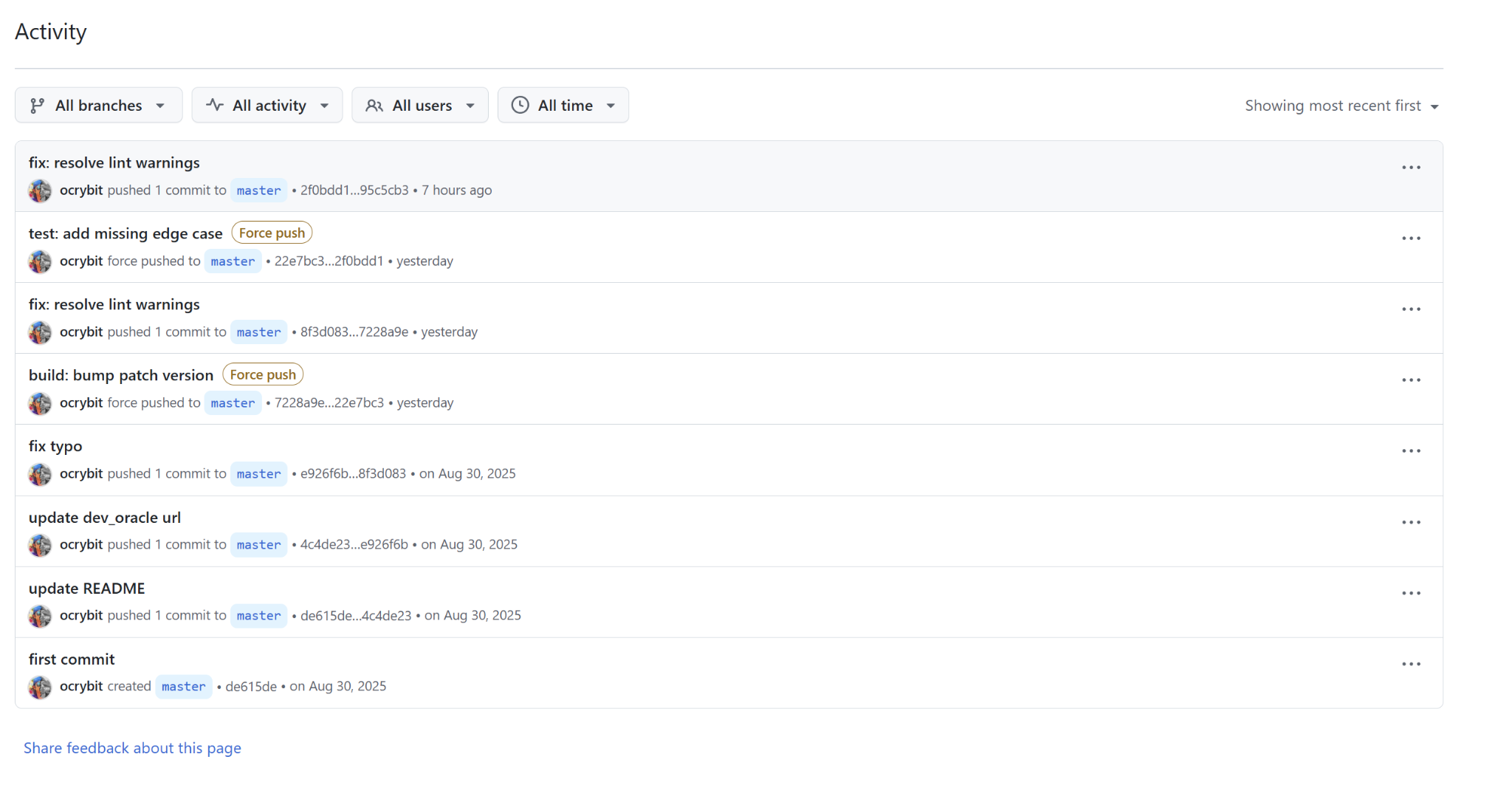The height and width of the screenshot is (802, 1512).
Task: Click master branch label in 7228a9e...22e7bc3 row
Action: click(x=233, y=403)
